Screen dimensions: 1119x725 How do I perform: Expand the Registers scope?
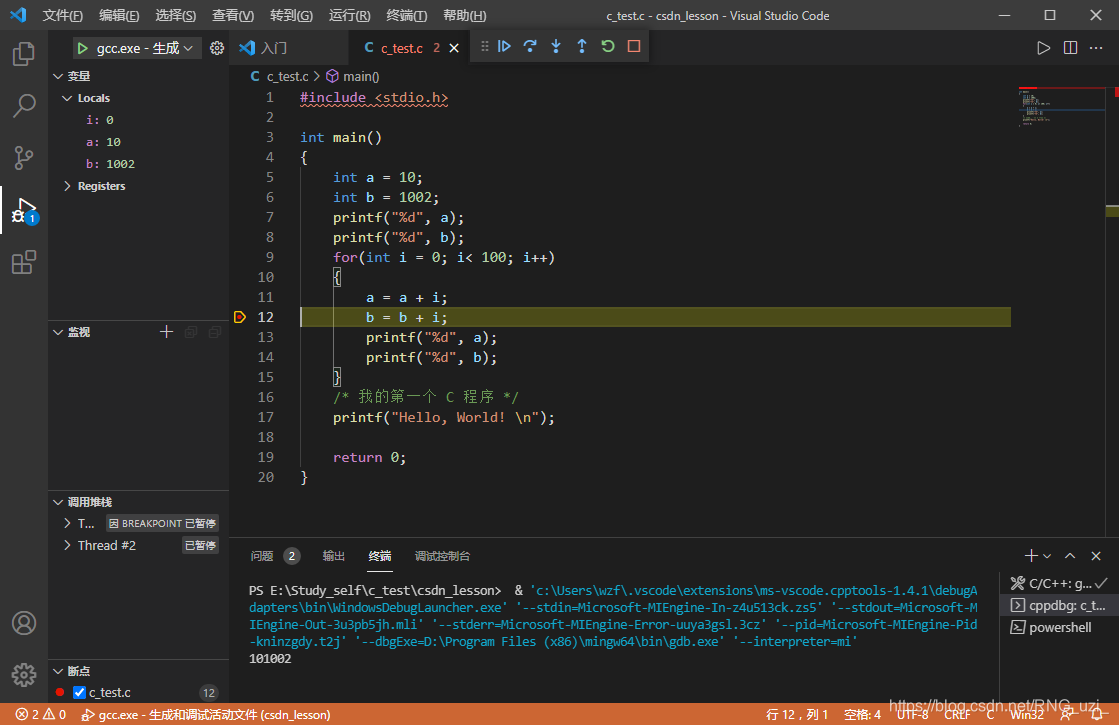(x=67, y=186)
